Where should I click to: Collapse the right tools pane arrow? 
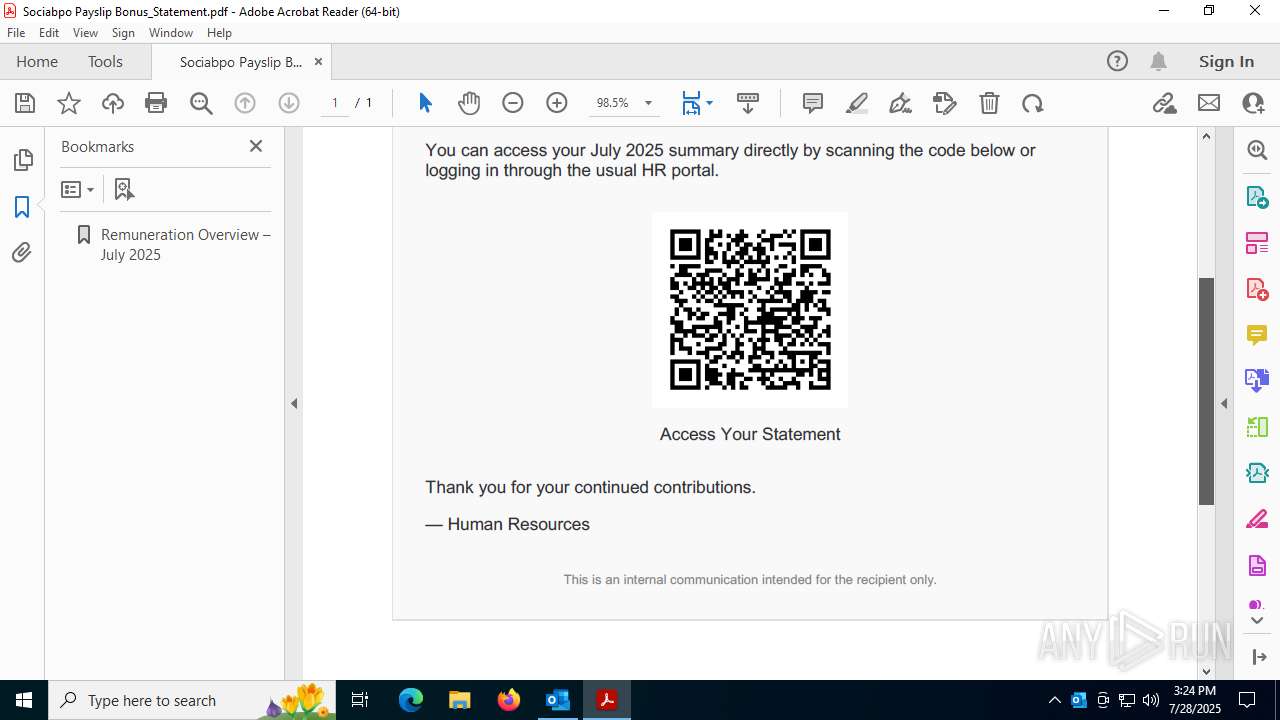[1224, 404]
